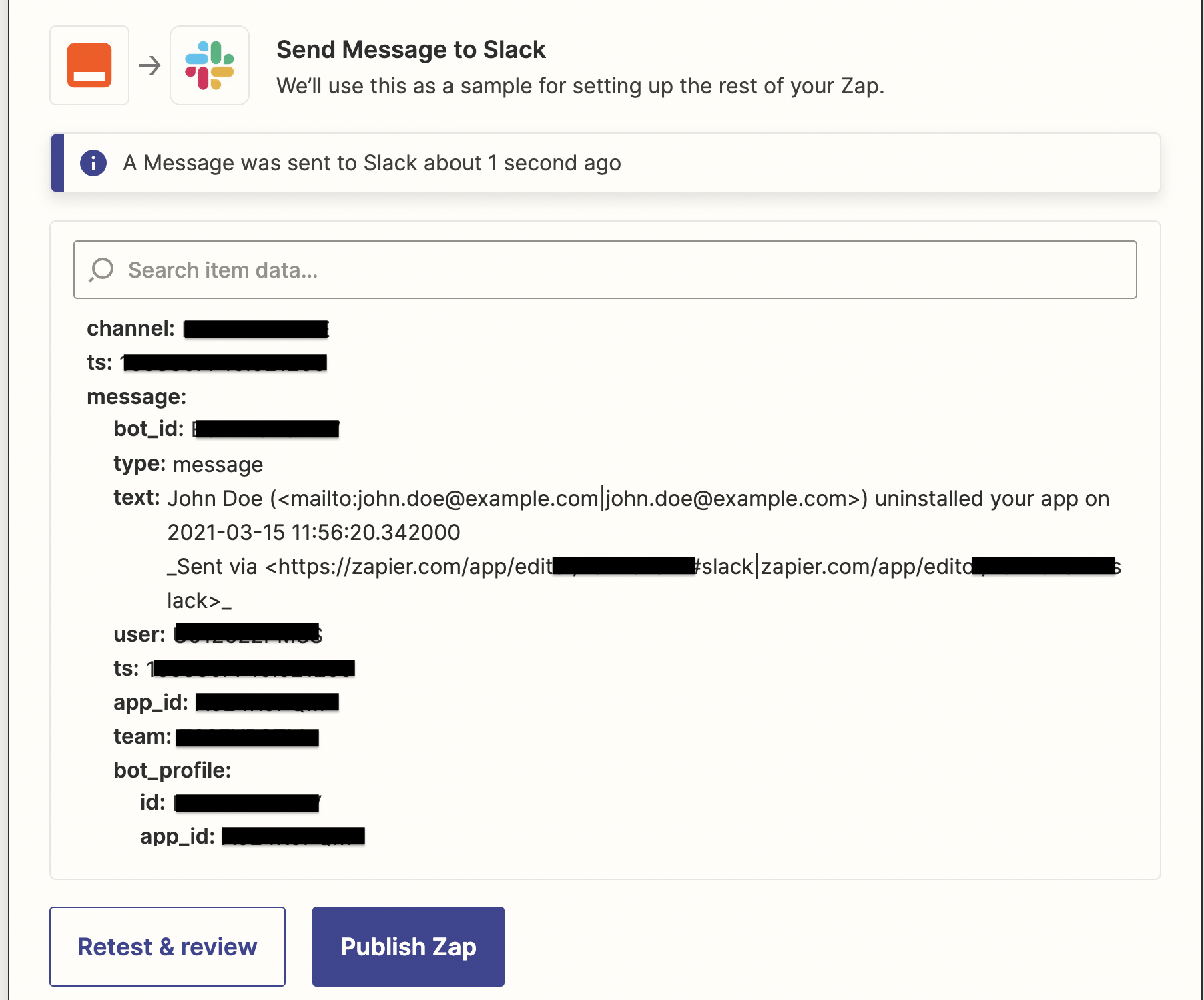Click the bot_profile key label
Screen dimensions: 1204x1000
point(172,770)
